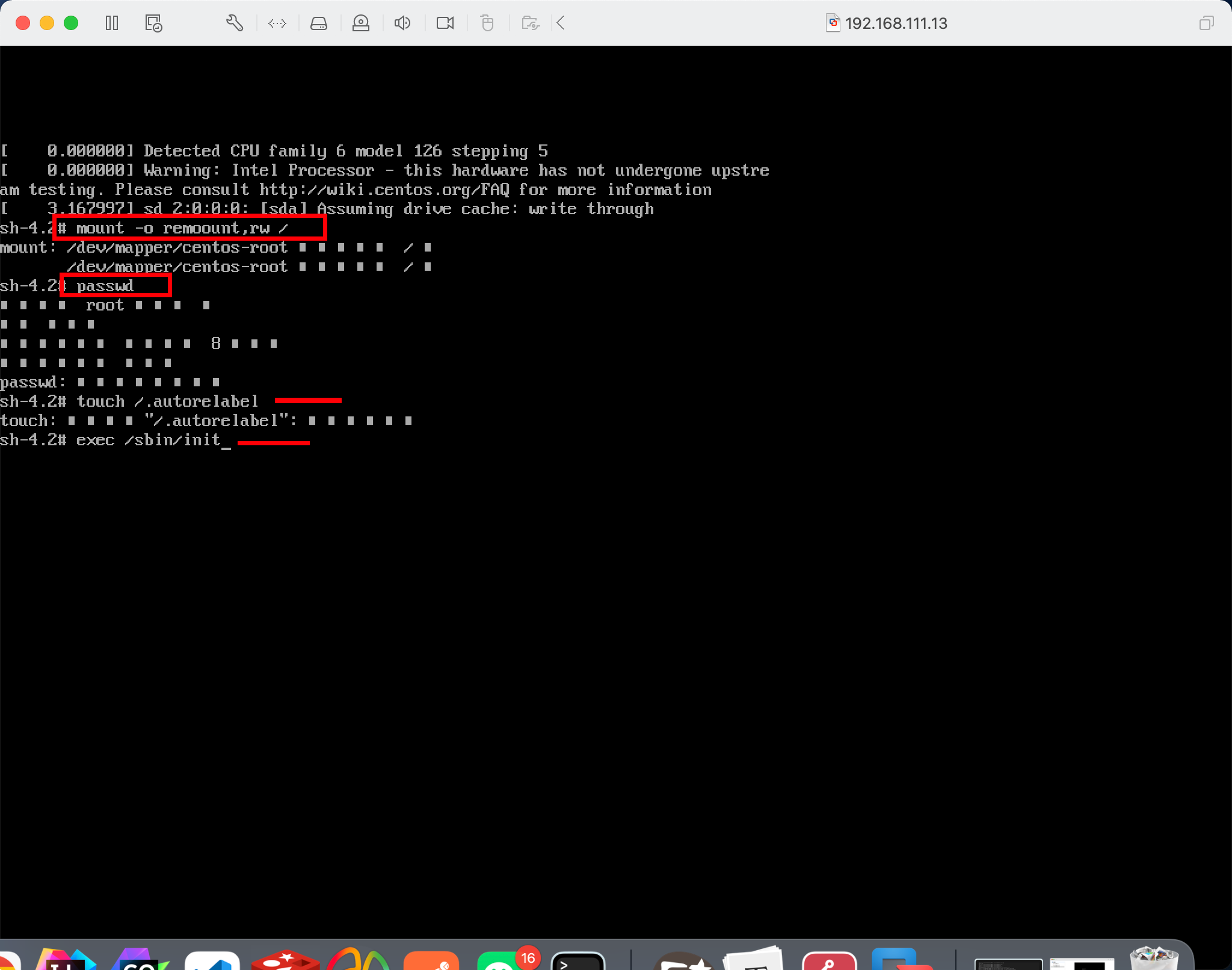Open the snapshots manager icon
This screenshot has height=970, width=1232.
(x=153, y=23)
